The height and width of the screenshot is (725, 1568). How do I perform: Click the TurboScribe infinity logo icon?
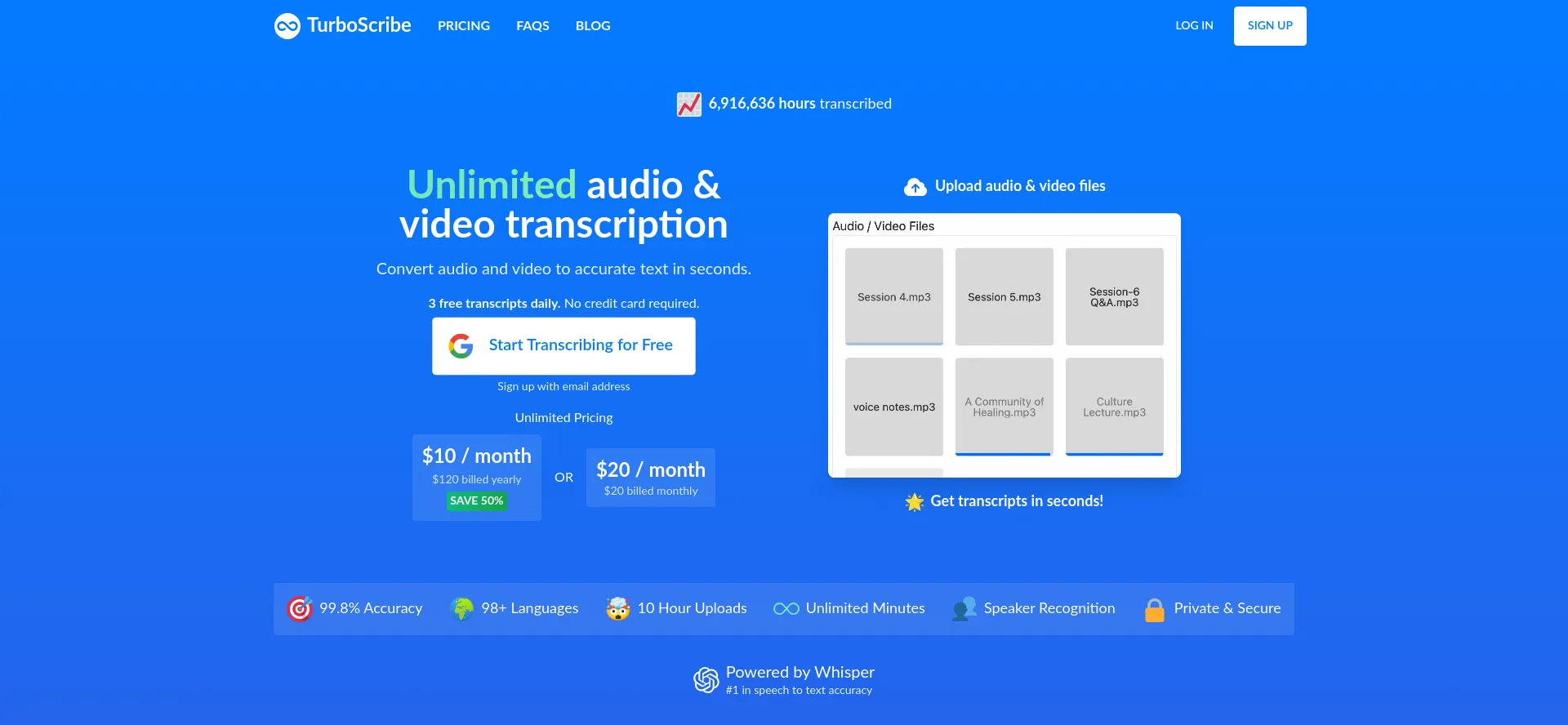tap(287, 26)
